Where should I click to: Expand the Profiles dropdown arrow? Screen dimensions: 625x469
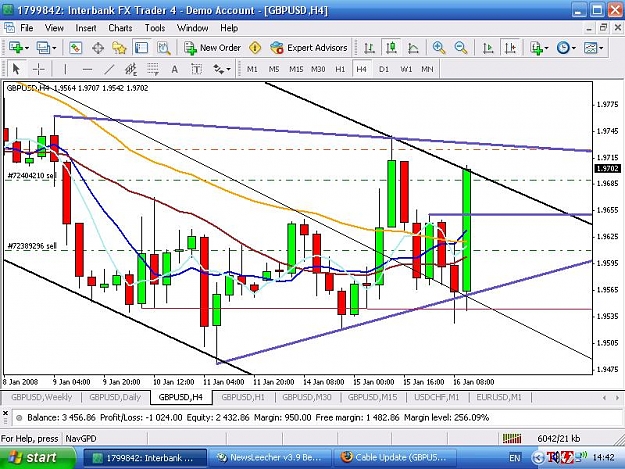[54, 48]
